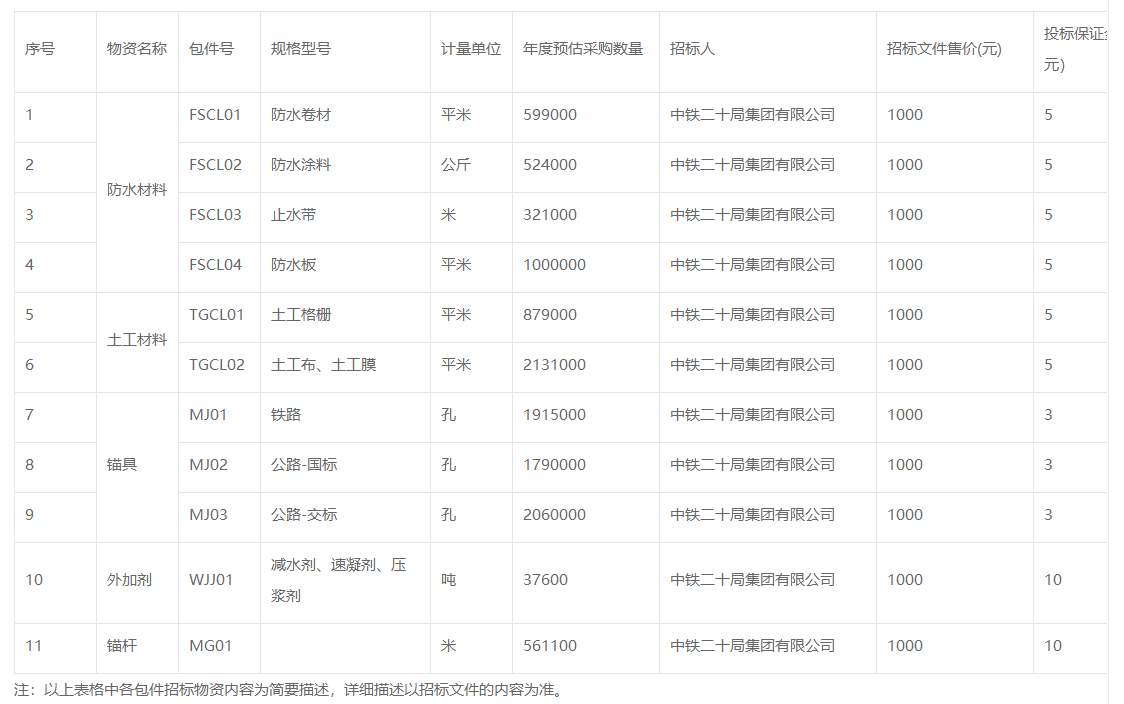Click the 年度预估采购数量 column header

click(x=583, y=49)
